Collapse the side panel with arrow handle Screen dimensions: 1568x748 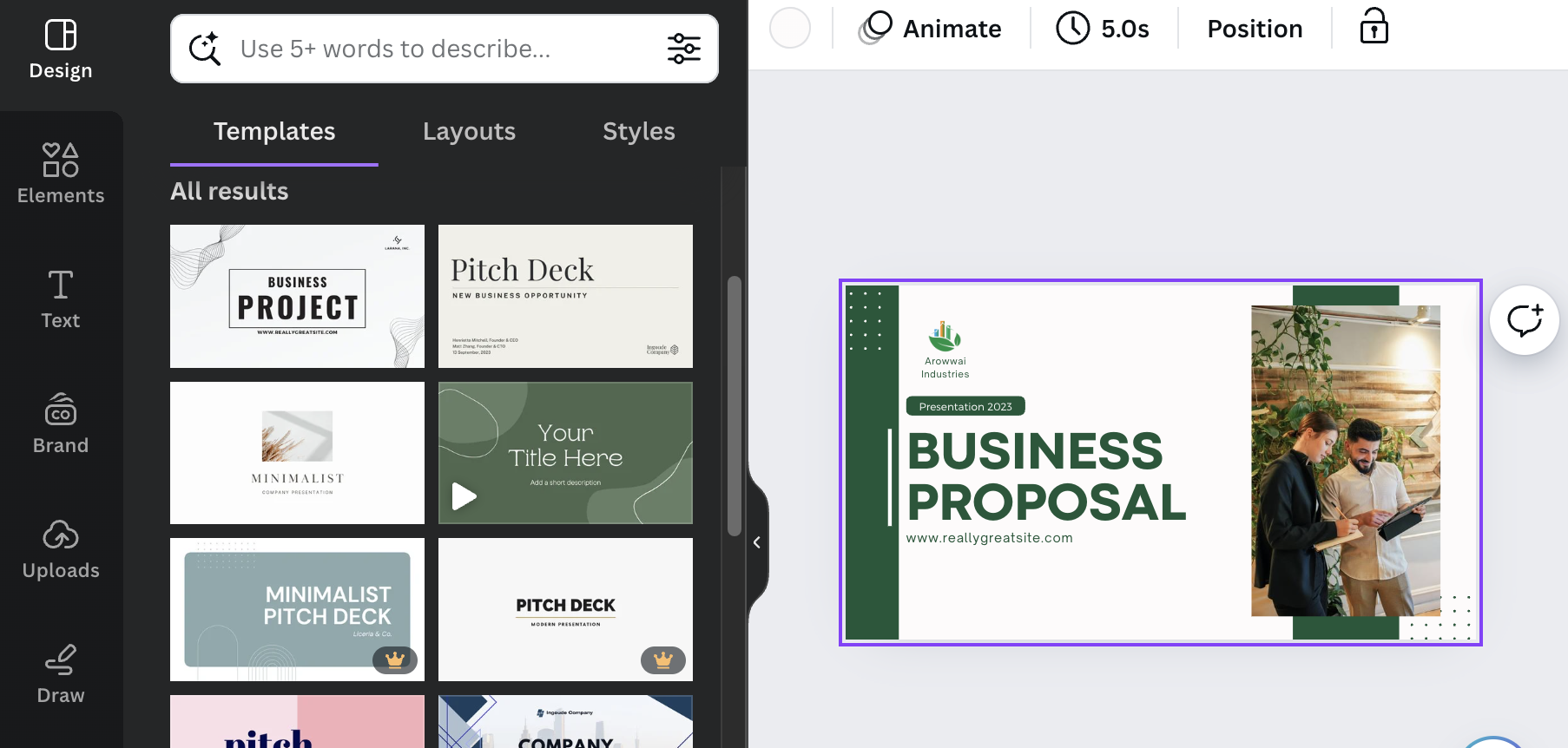click(x=757, y=542)
